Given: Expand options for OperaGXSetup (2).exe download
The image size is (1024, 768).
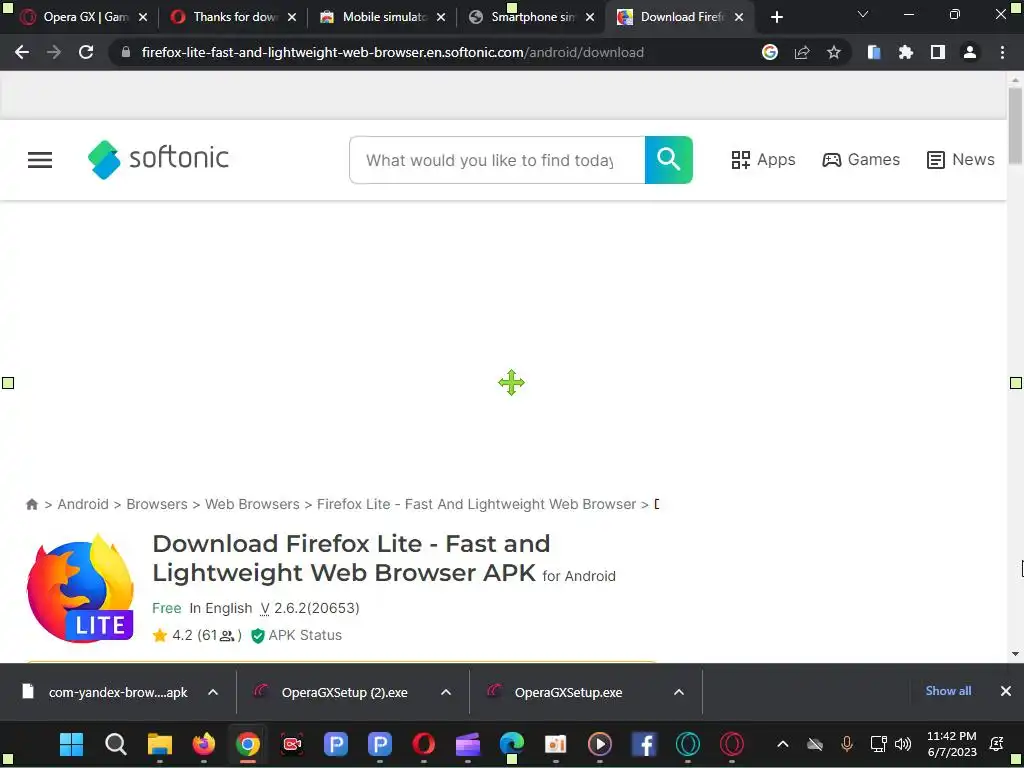Looking at the screenshot, I should 446,692.
